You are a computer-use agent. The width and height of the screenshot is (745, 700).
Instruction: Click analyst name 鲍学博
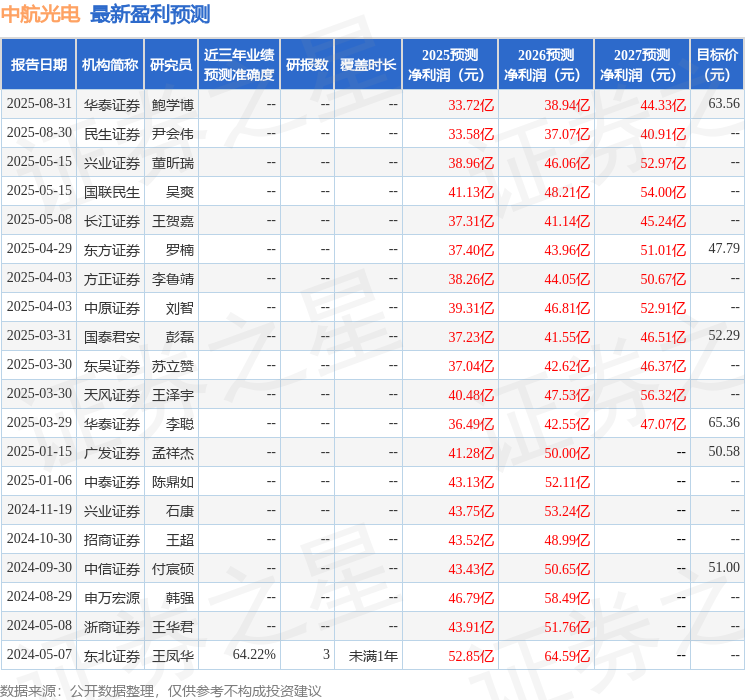tap(173, 105)
